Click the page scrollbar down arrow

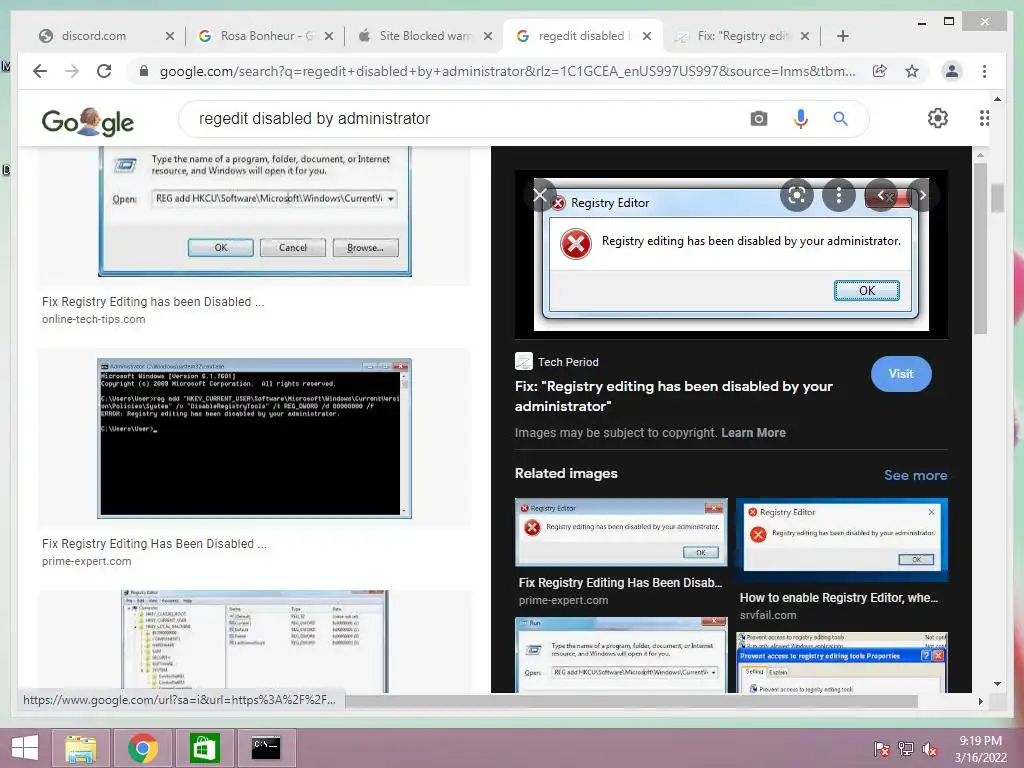[x=997, y=684]
